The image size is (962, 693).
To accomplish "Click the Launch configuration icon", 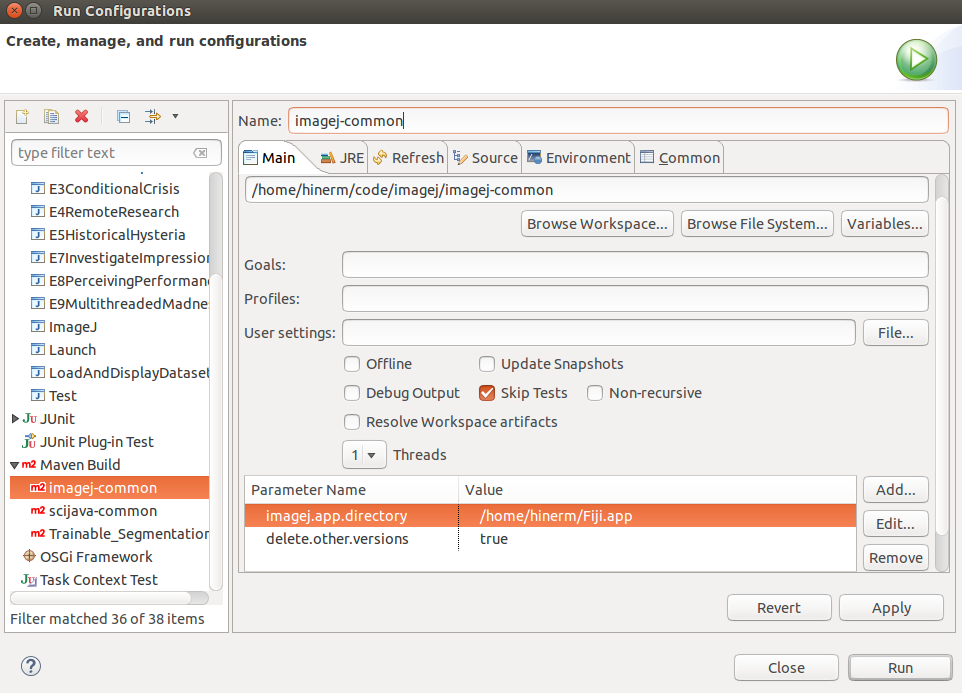I will click(x=38, y=350).
